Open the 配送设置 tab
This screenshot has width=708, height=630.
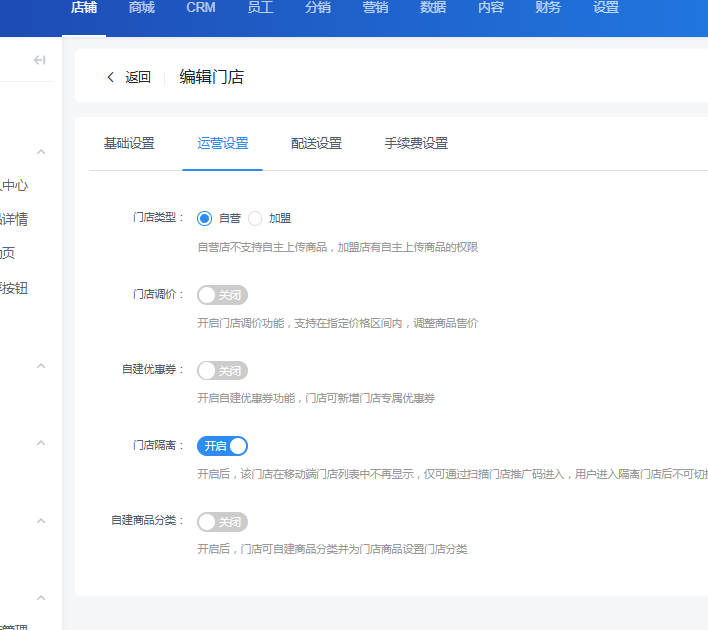click(x=316, y=144)
